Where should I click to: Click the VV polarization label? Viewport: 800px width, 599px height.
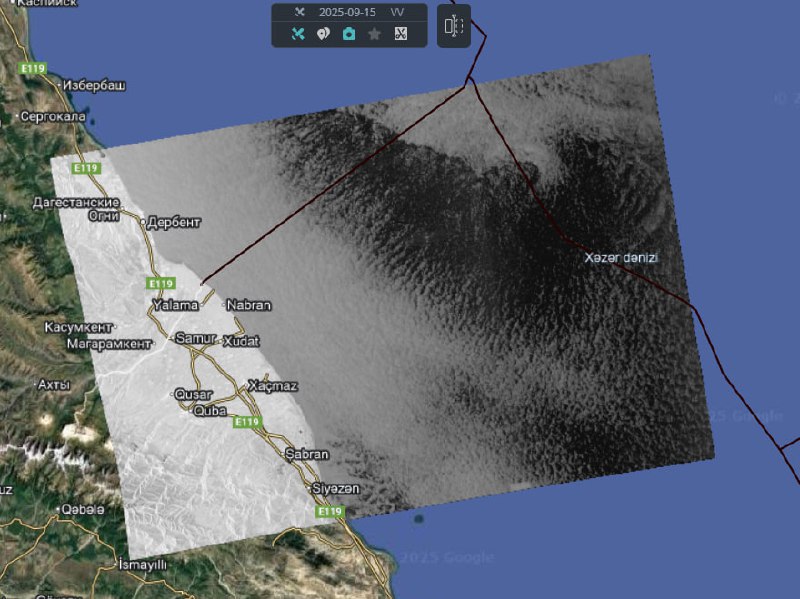(397, 12)
